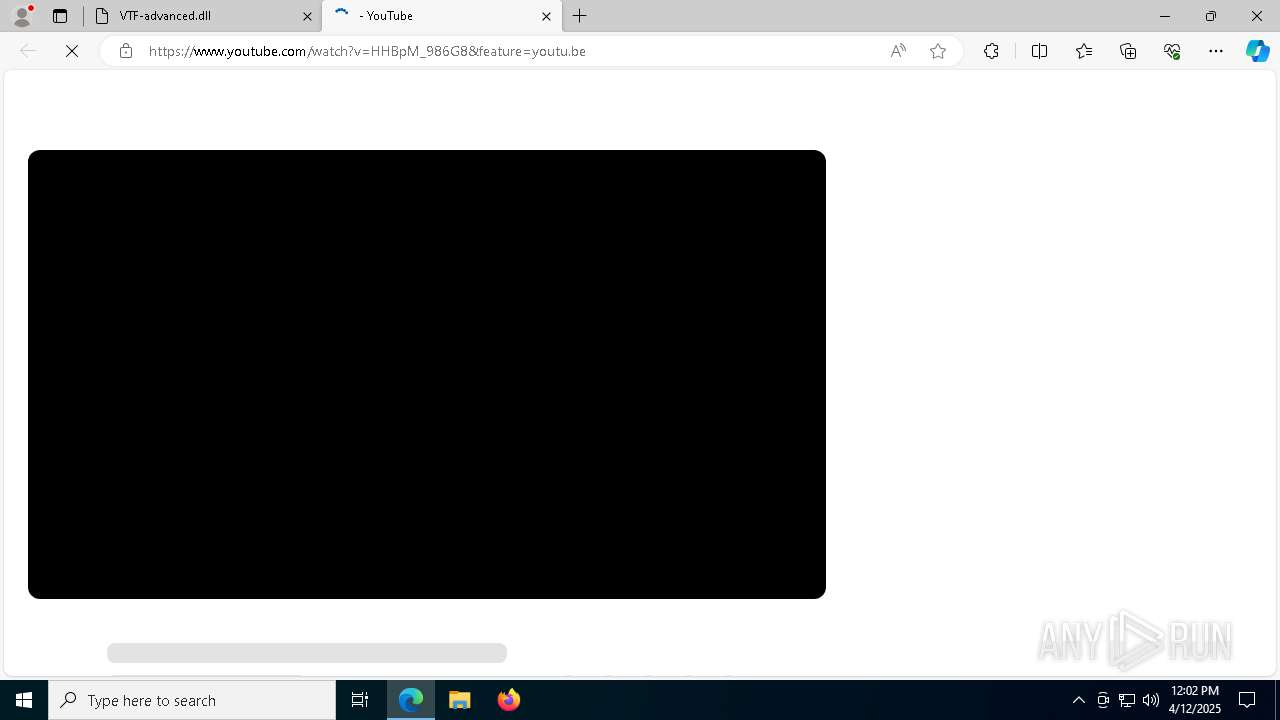Click the black video player area
Viewport: 1280px width, 720px height.
[427, 374]
